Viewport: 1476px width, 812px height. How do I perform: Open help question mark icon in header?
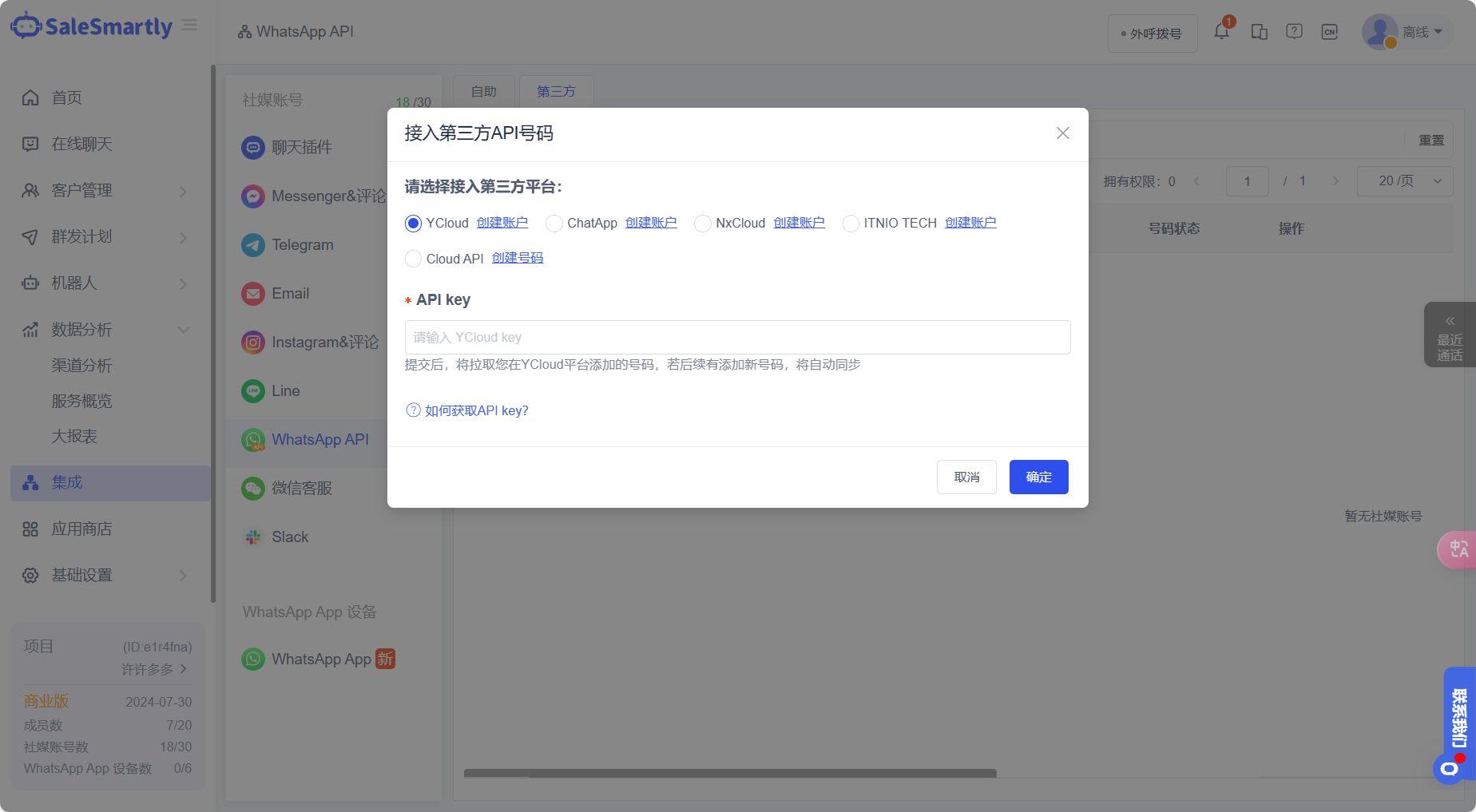[1294, 32]
